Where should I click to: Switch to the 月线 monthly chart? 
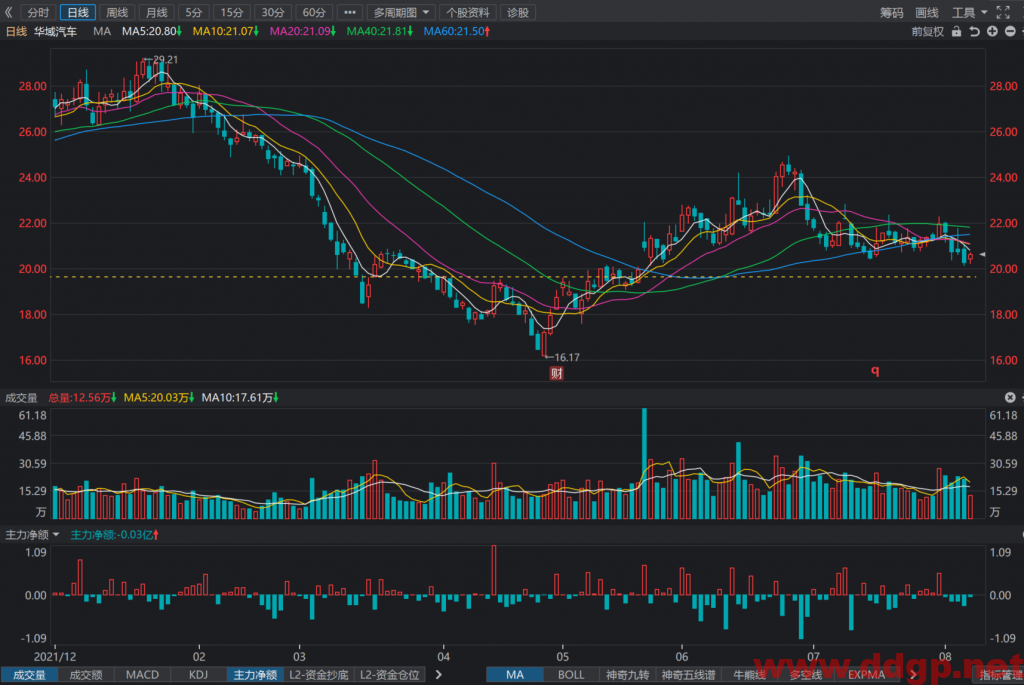156,12
